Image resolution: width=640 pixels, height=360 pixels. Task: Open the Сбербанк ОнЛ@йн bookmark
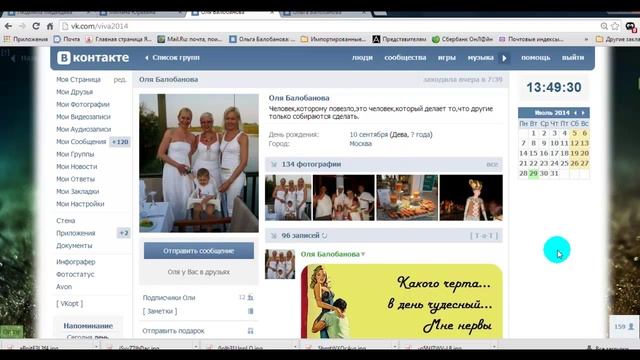[x=462, y=39]
